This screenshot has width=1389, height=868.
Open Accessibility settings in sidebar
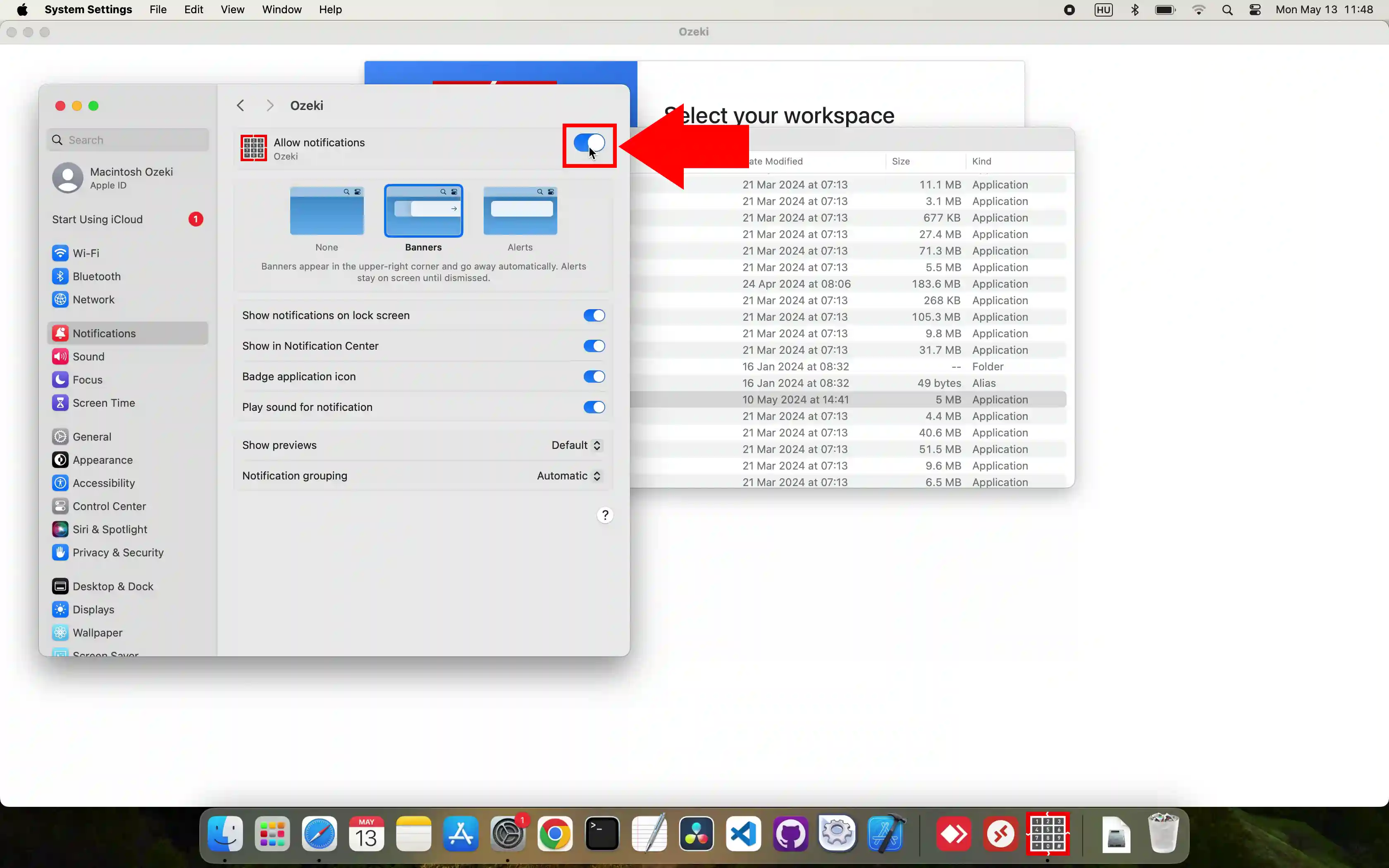click(x=128, y=483)
